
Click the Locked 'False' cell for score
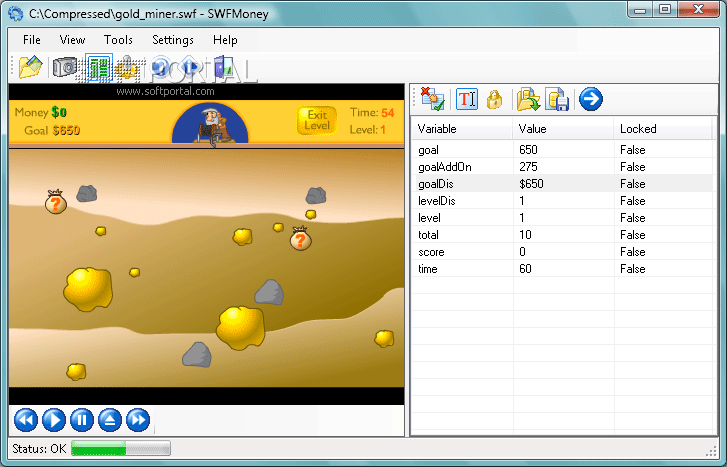[632, 252]
